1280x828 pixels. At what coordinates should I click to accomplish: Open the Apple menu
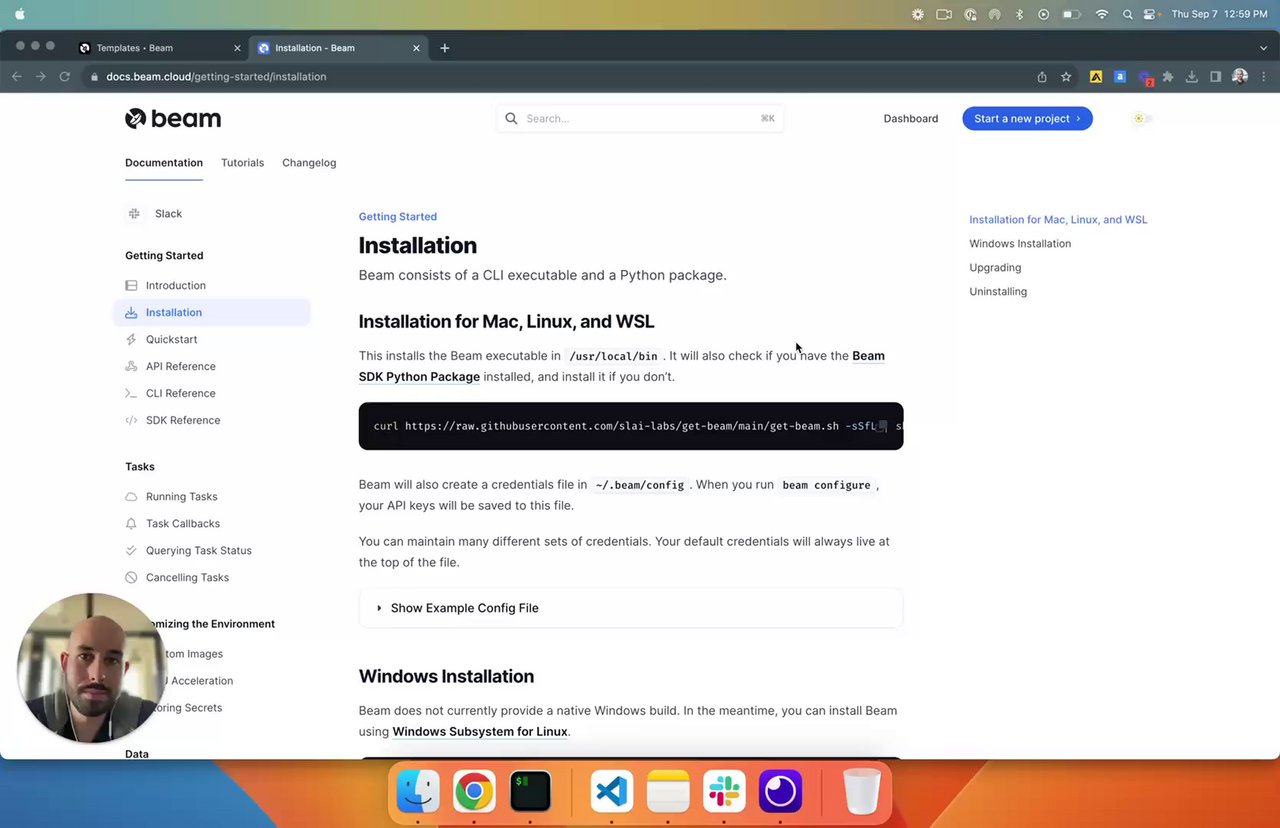click(20, 14)
